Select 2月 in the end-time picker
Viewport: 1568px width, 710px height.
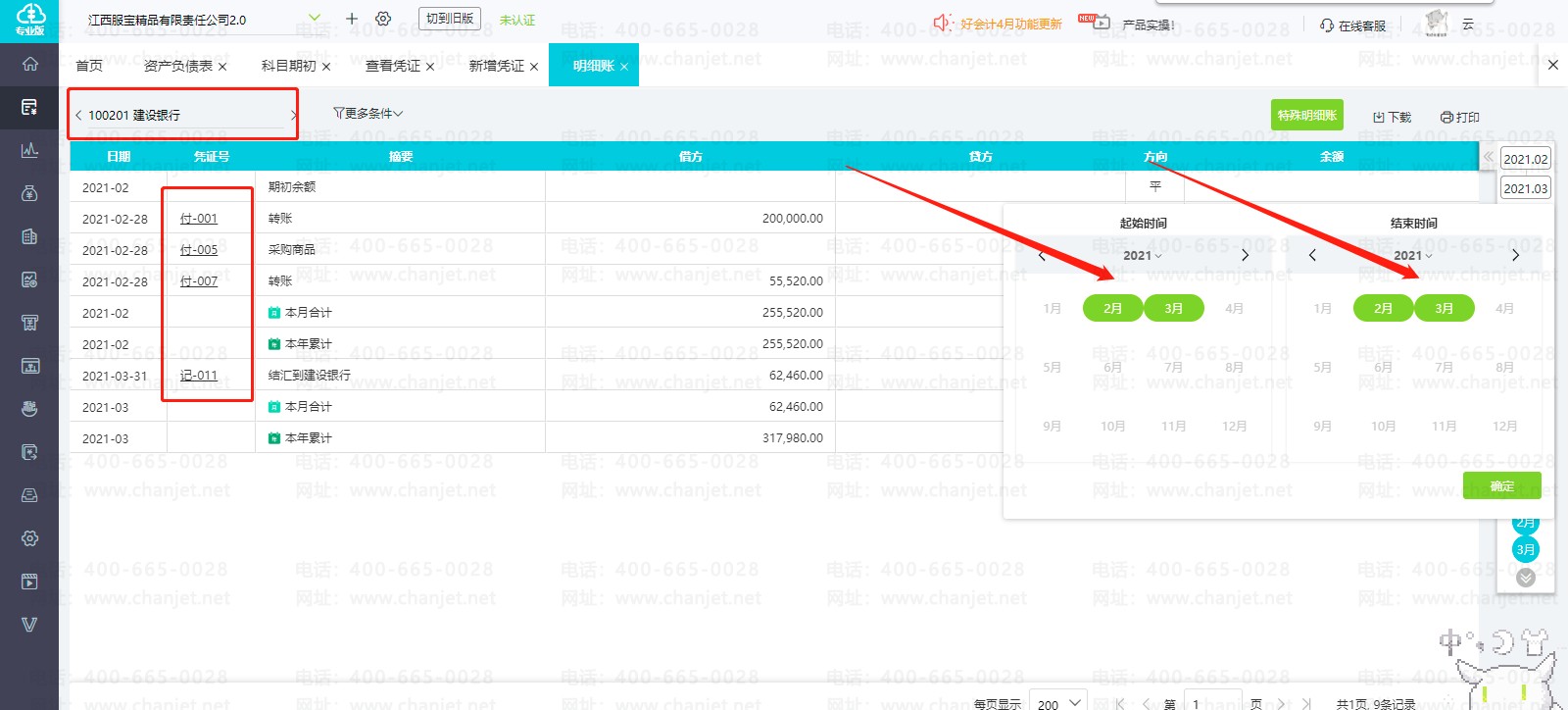click(x=1383, y=308)
